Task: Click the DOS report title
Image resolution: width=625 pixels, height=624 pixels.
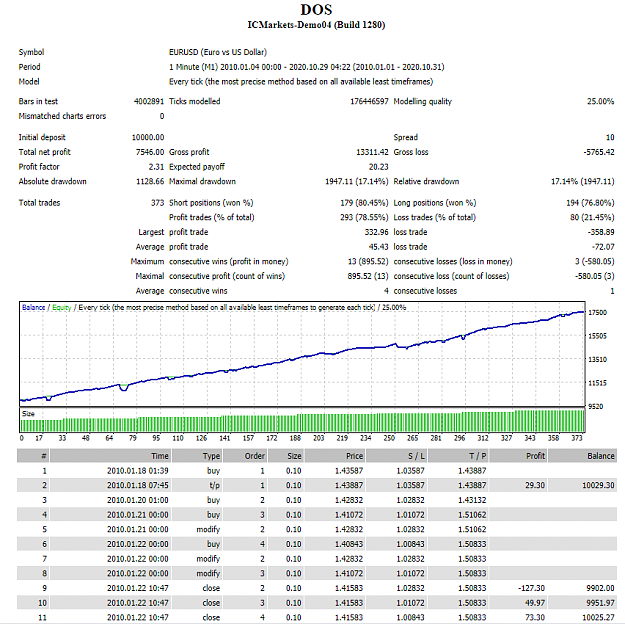Action: click(x=316, y=10)
